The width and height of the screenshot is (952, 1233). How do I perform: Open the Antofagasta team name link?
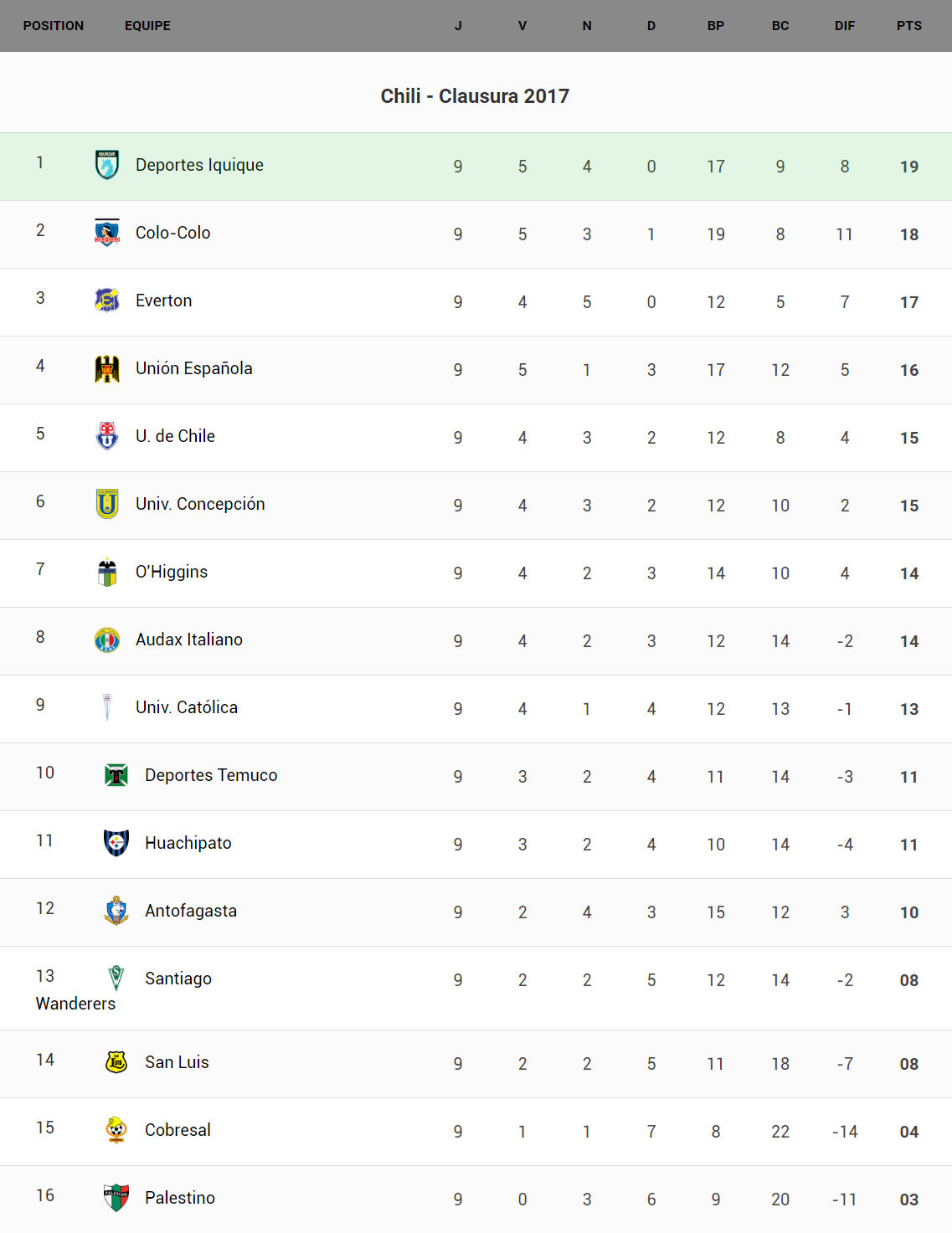coord(191,911)
